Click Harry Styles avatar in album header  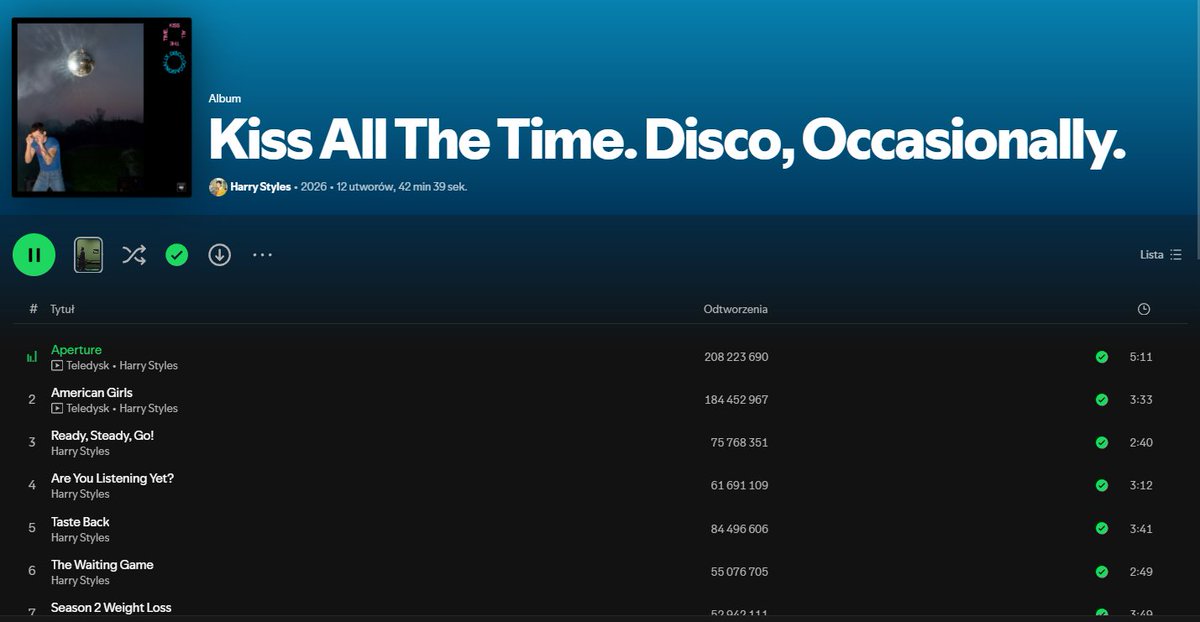[x=218, y=187]
